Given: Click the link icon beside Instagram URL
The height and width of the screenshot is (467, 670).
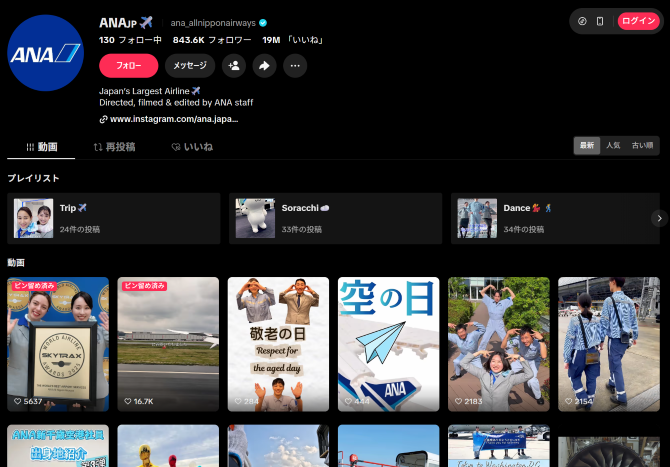Looking at the screenshot, I should pos(103,119).
